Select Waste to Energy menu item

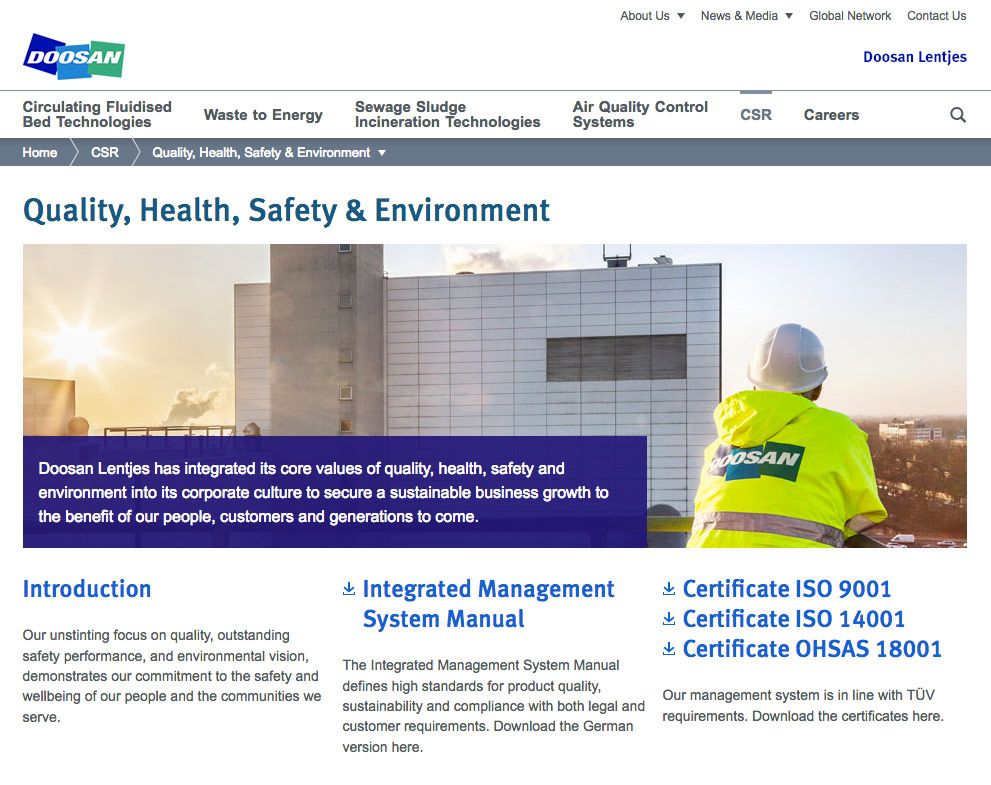pyautogui.click(x=263, y=114)
